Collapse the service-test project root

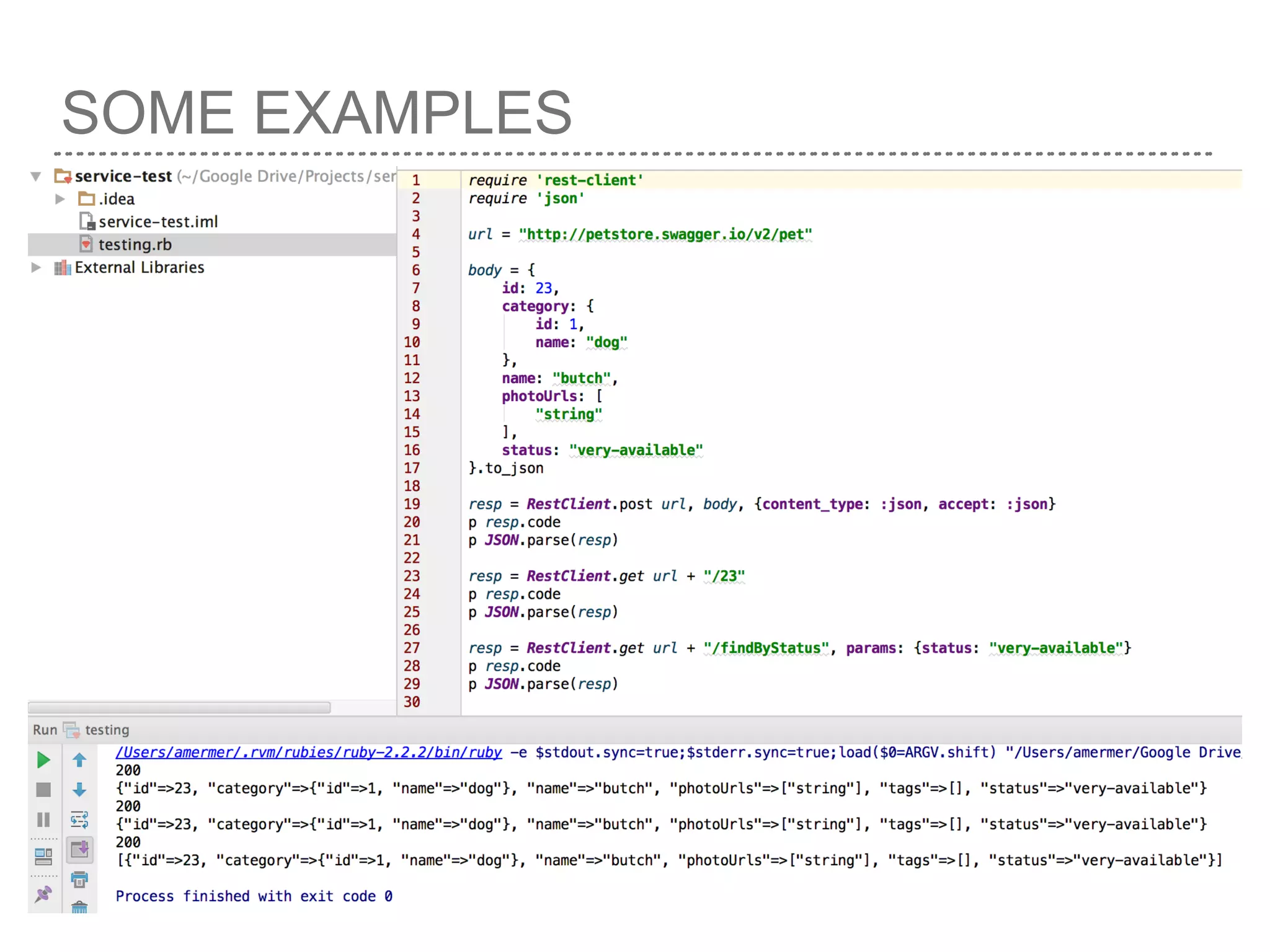tap(36, 177)
